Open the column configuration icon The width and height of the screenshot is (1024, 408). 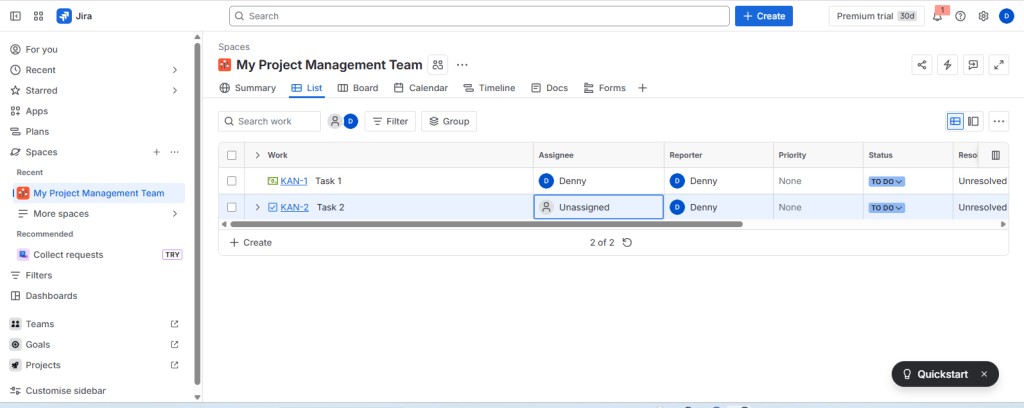996,155
